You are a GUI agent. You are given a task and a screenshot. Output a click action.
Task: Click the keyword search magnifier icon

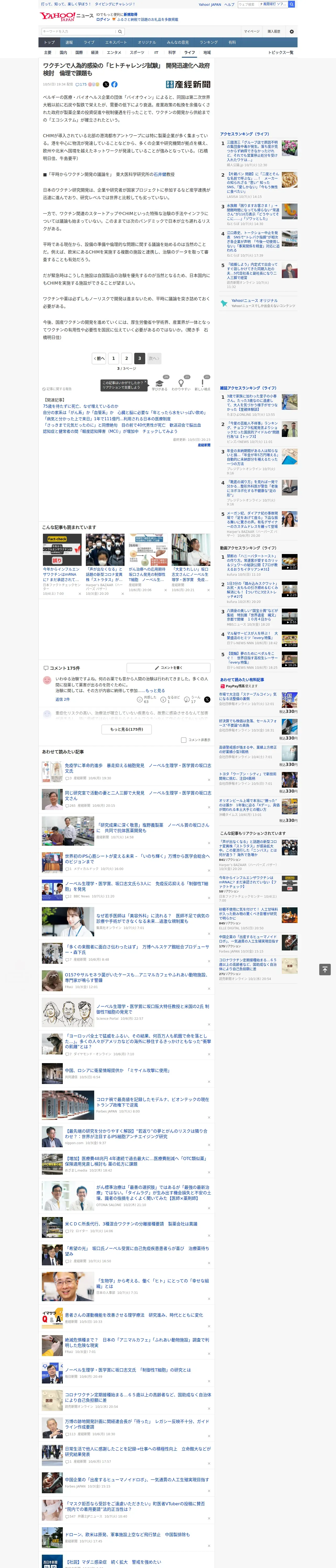[120, 31]
